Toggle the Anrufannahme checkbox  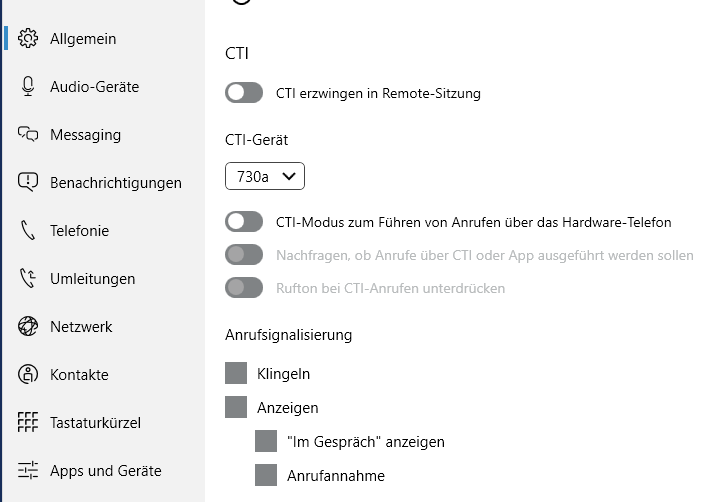click(266, 475)
